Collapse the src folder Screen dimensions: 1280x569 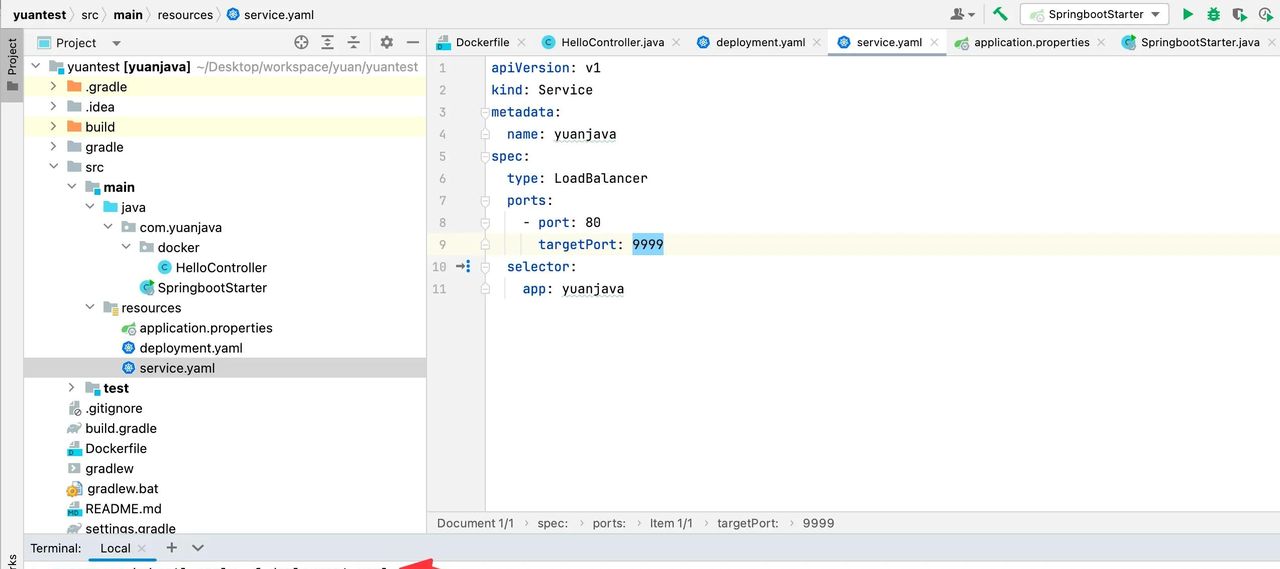(x=54, y=167)
